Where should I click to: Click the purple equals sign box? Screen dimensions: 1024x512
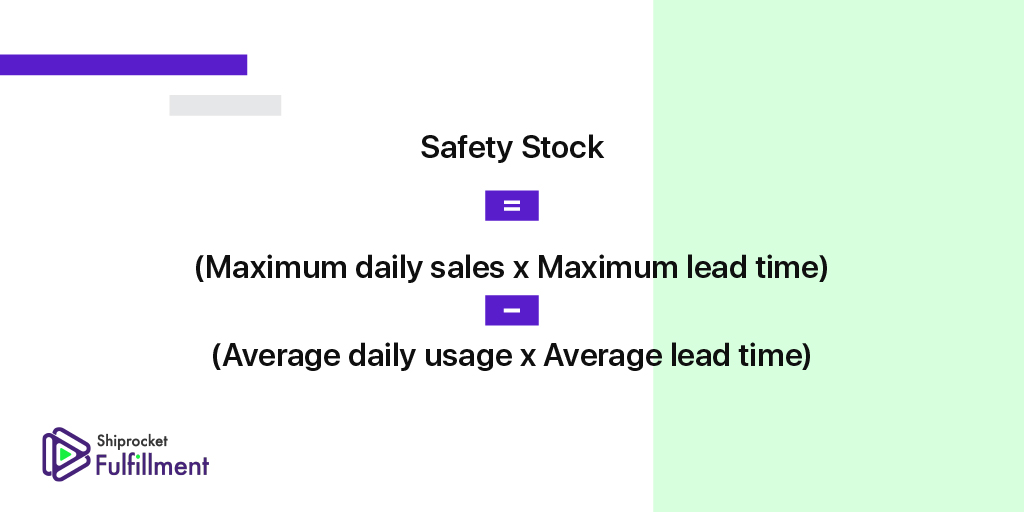511,206
